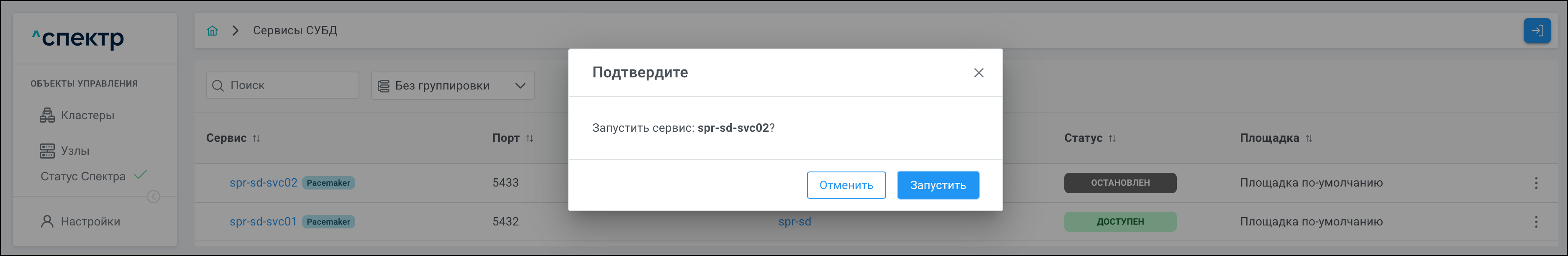
Task: Sort table by Порт column
Action: coord(530,138)
